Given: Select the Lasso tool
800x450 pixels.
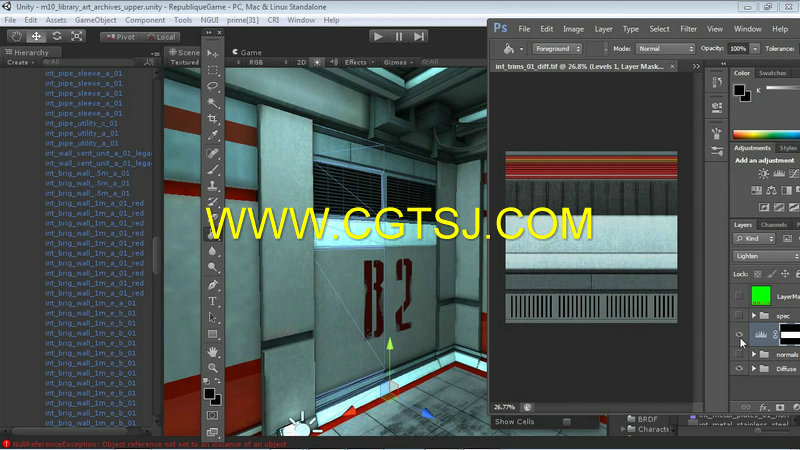Looking at the screenshot, I should (213, 86).
